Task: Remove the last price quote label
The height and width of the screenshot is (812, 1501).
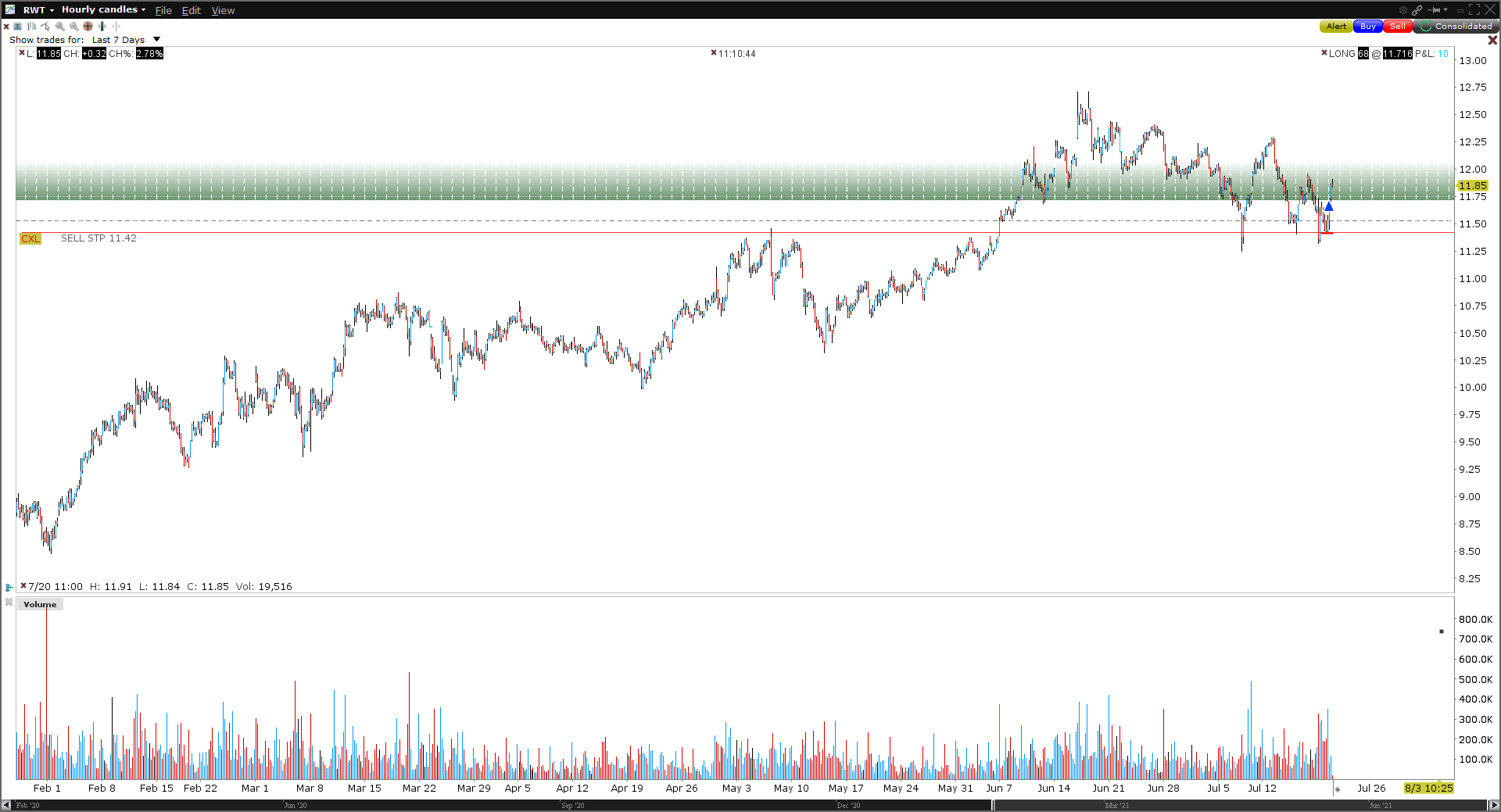Action: [22, 53]
